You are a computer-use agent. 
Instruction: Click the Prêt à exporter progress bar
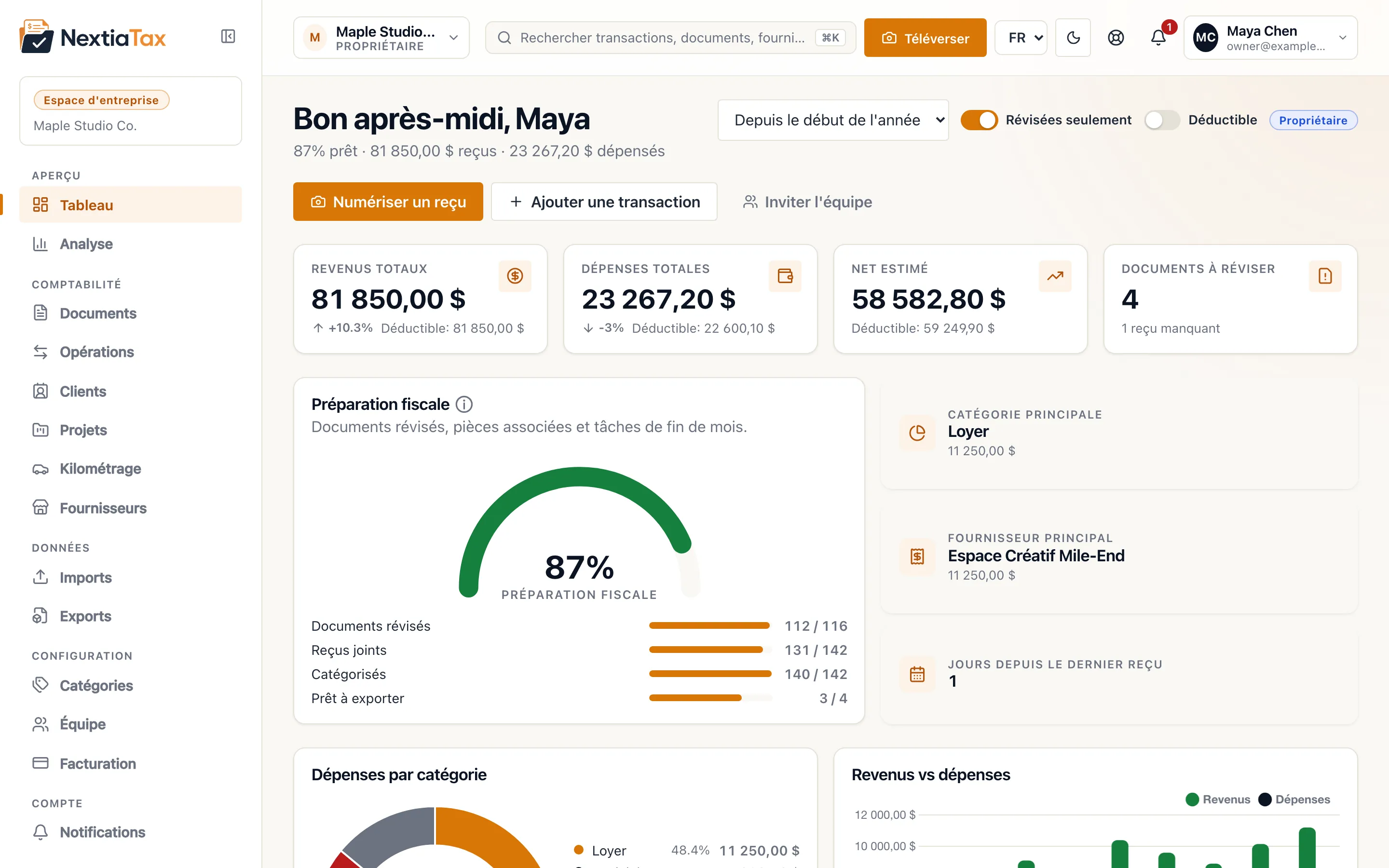tap(710, 698)
